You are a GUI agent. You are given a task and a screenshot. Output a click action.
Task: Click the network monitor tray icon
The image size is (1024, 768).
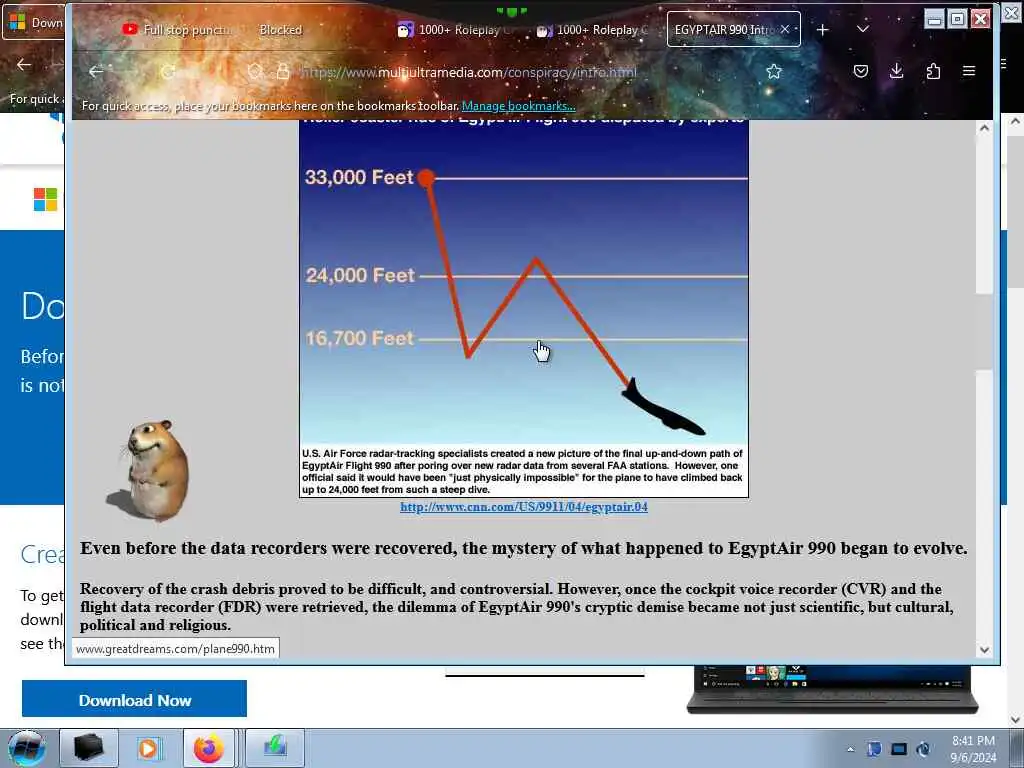pyautogui.click(x=899, y=749)
